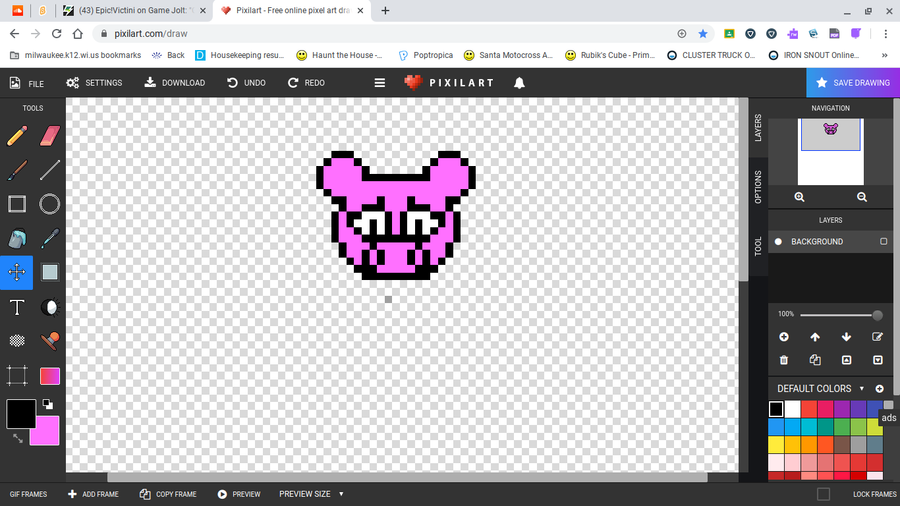Image resolution: width=900 pixels, height=506 pixels.
Task: Toggle the Lock Frames checkbox
Action: (x=824, y=494)
